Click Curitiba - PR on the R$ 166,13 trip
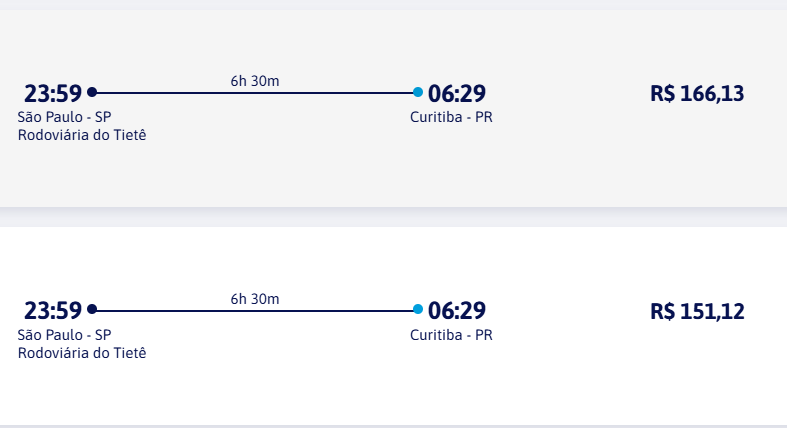The image size is (787, 428). pyautogui.click(x=451, y=117)
